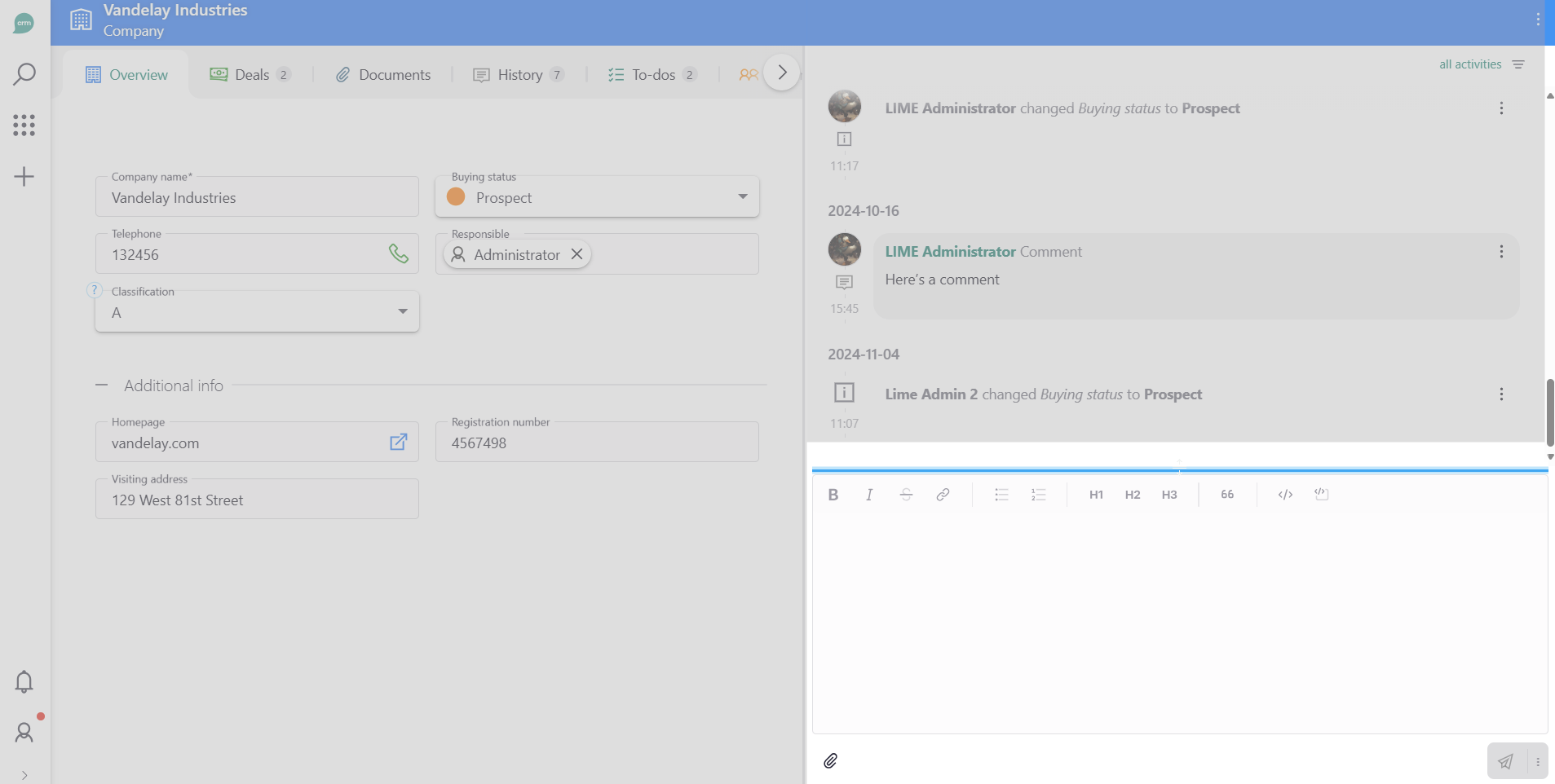
Task: Open the apps grid menu icon
Action: 24,125
